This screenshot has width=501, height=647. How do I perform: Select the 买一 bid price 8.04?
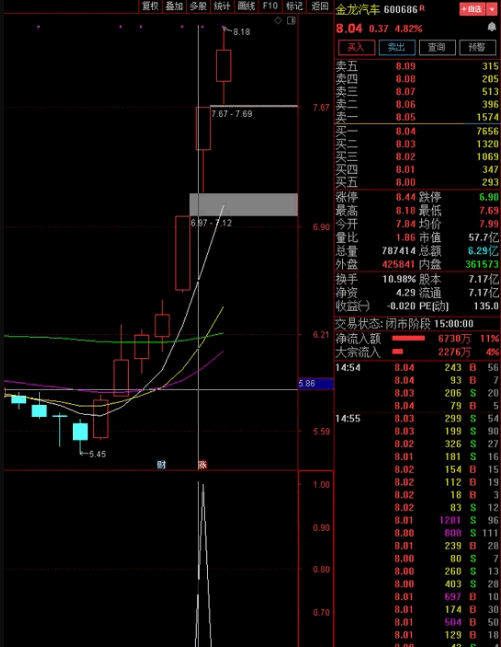[405, 131]
